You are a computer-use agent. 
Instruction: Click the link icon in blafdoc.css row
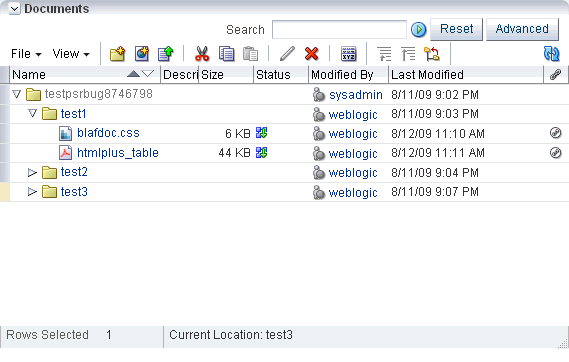click(x=556, y=133)
